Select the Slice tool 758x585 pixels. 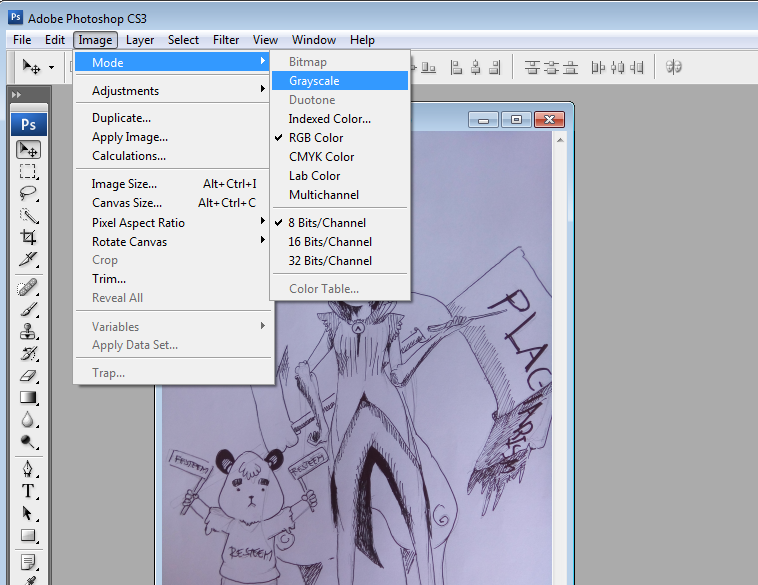tap(28, 259)
